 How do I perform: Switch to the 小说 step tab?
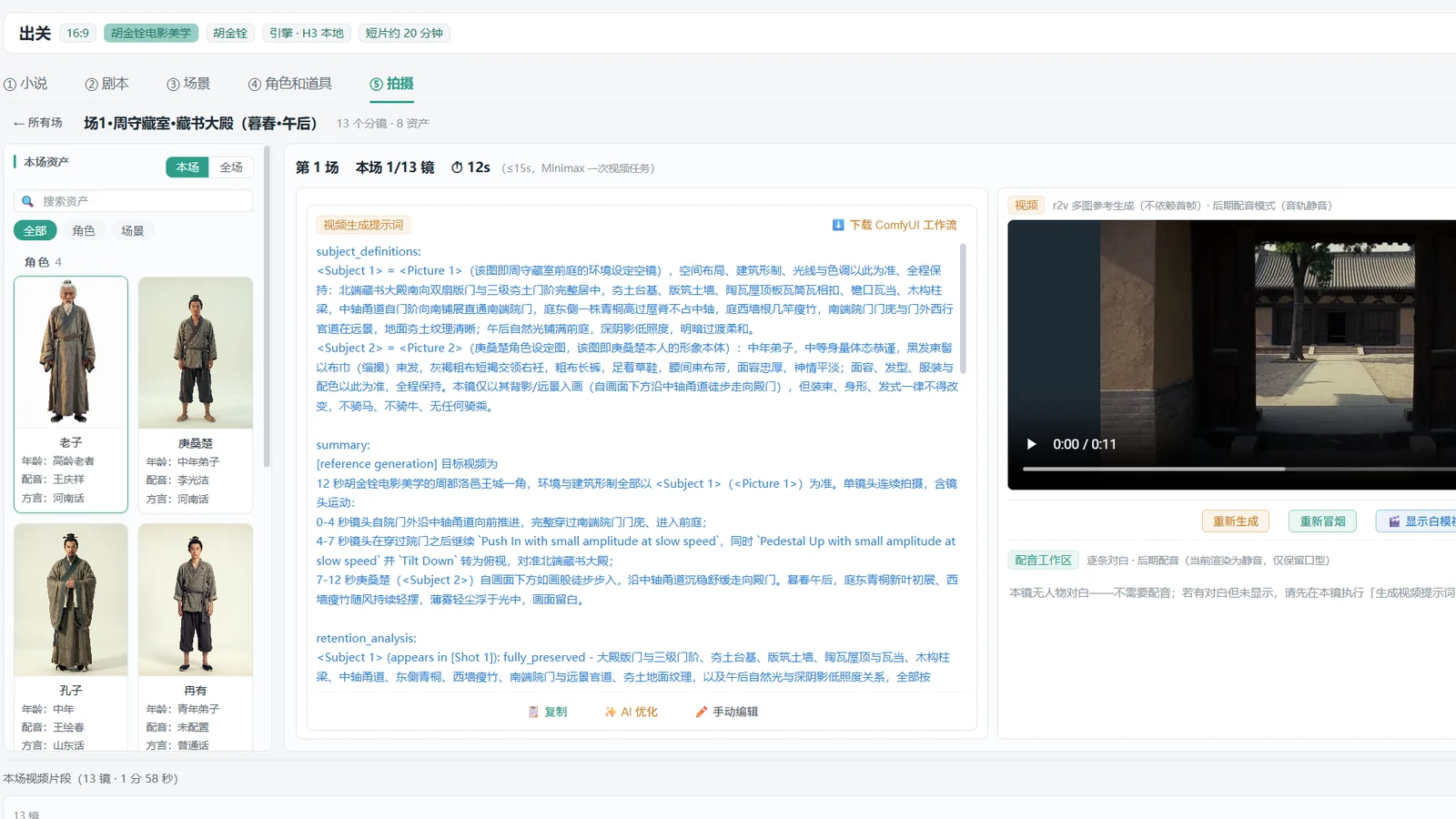pyautogui.click(x=25, y=84)
